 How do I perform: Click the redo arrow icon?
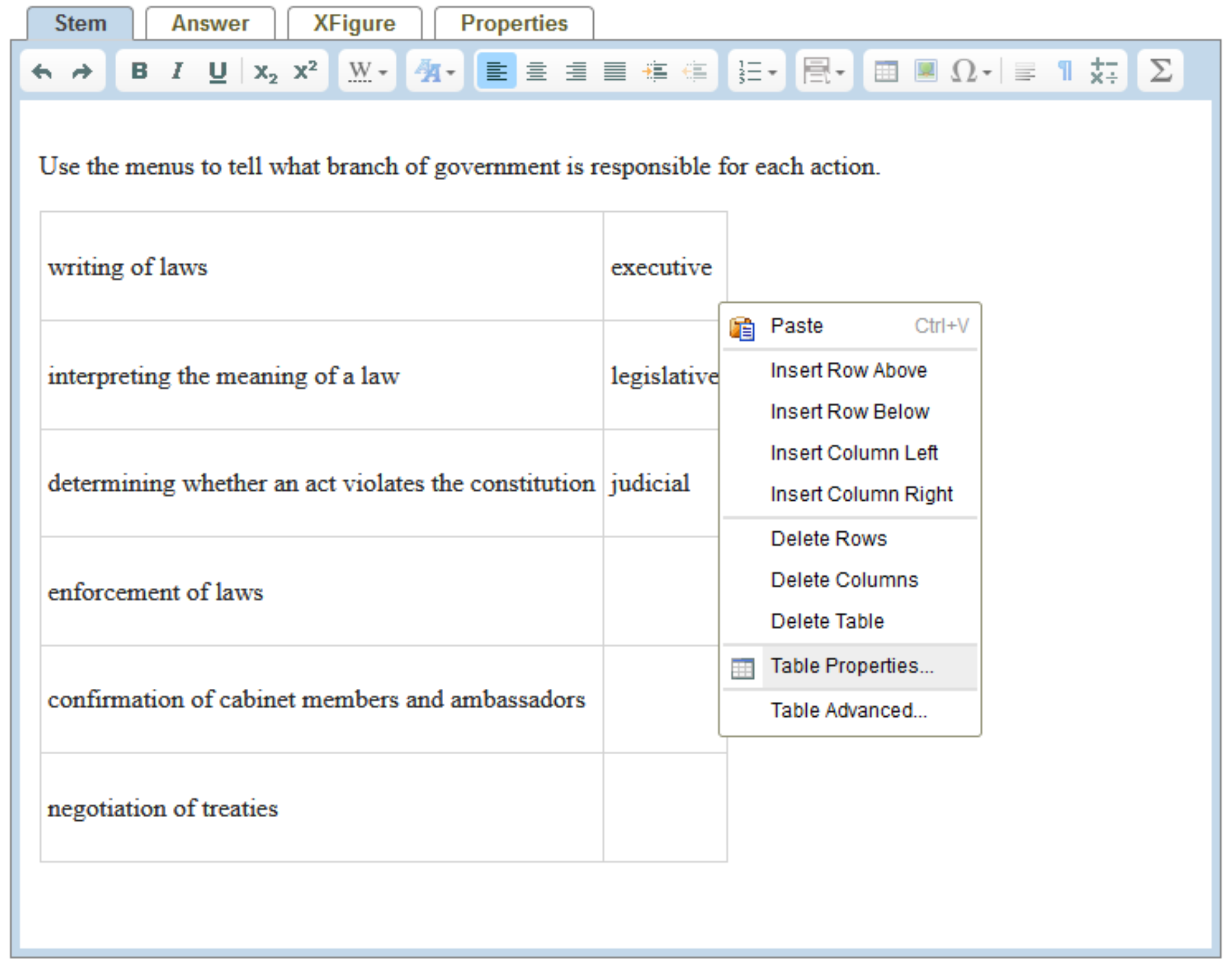point(82,72)
